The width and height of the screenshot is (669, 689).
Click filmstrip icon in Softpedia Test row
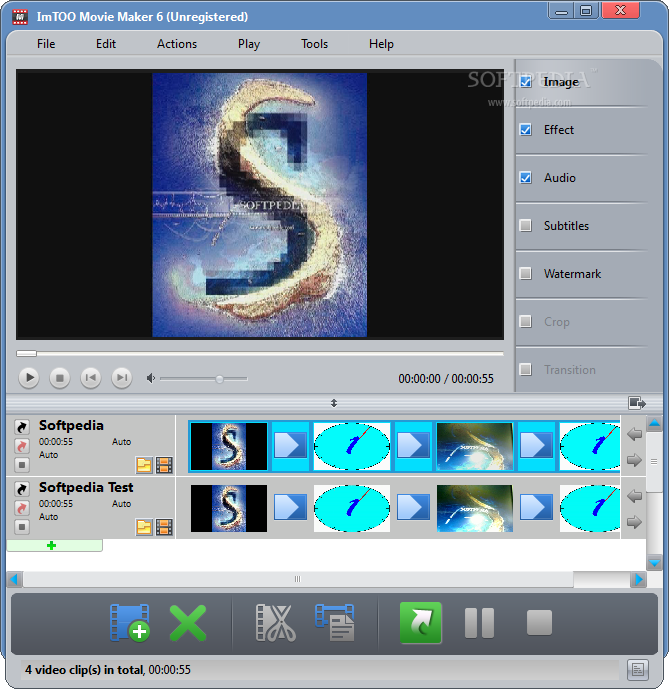(164, 527)
